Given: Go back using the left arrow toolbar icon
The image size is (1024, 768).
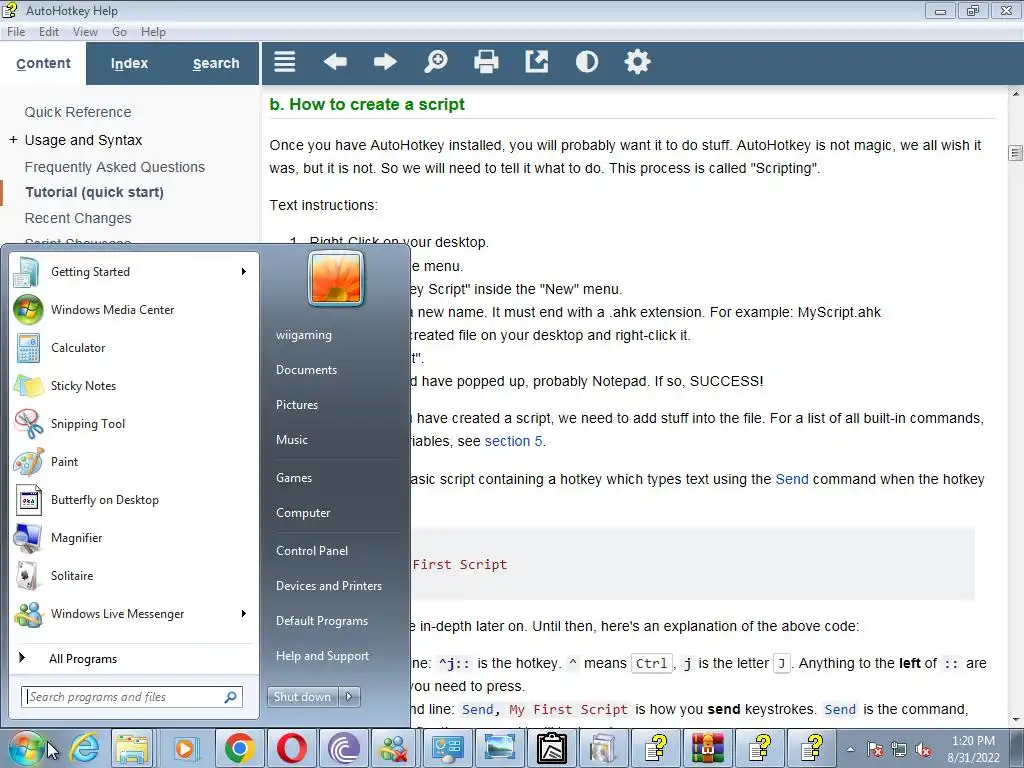Looking at the screenshot, I should tap(335, 62).
